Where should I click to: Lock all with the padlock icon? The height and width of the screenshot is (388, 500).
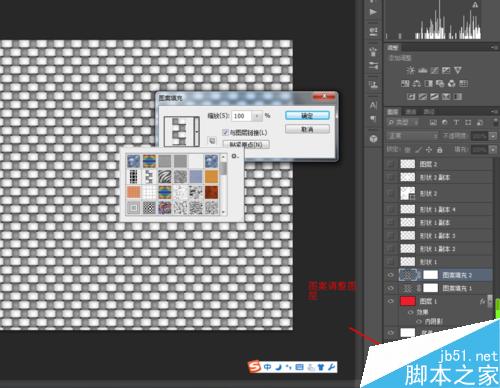440,150
